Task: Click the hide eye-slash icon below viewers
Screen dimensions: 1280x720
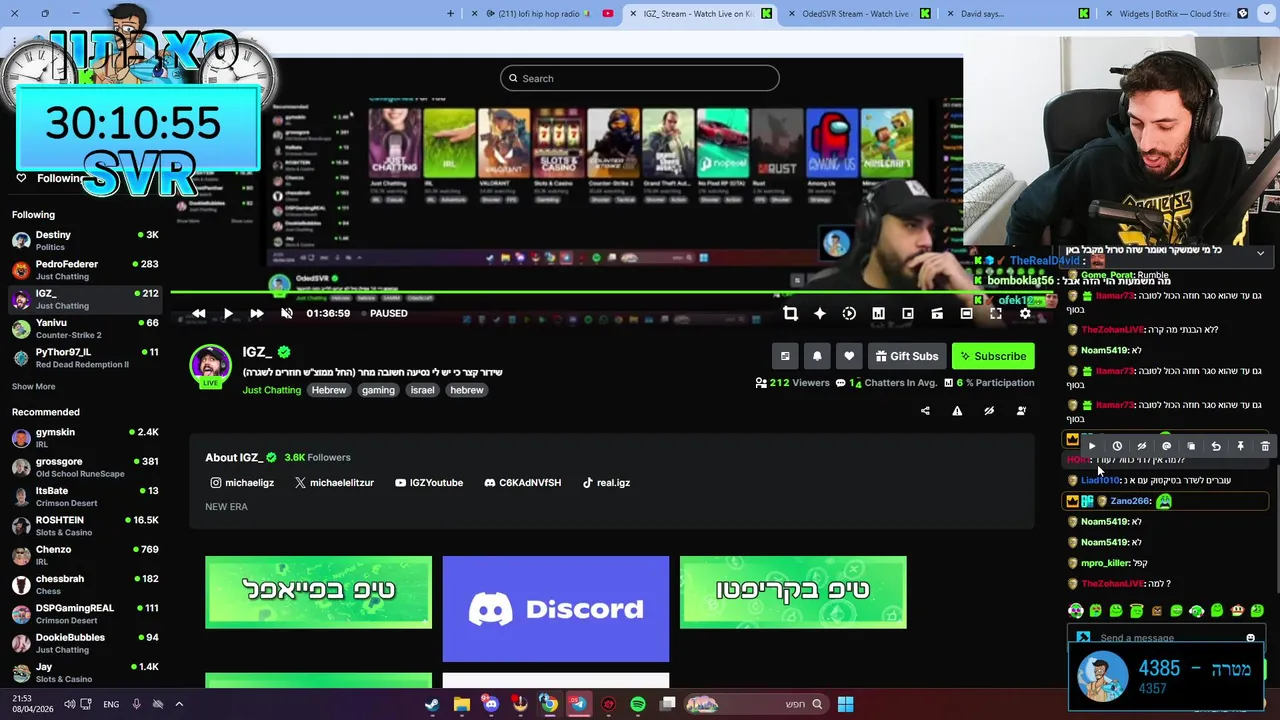Action: (x=989, y=411)
